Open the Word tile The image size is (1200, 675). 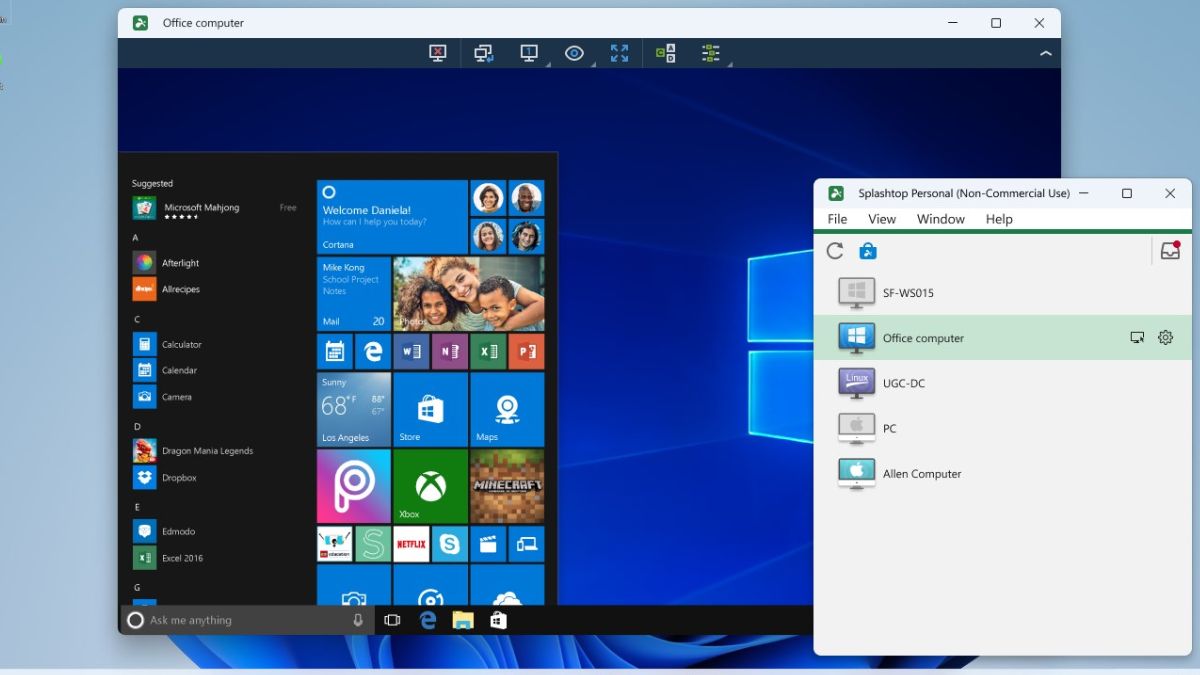(x=411, y=352)
